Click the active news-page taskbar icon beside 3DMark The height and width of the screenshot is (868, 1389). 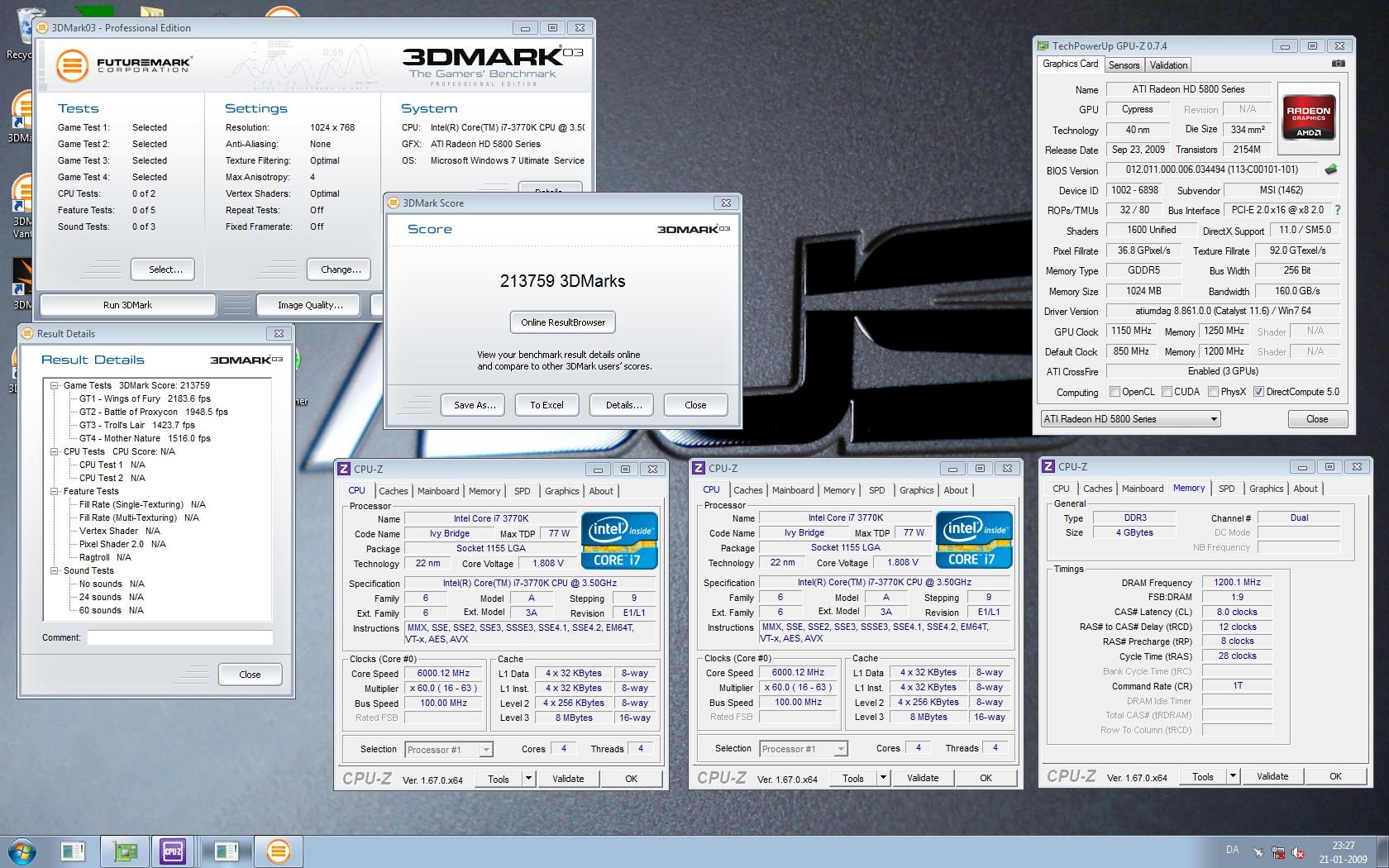click(226, 851)
